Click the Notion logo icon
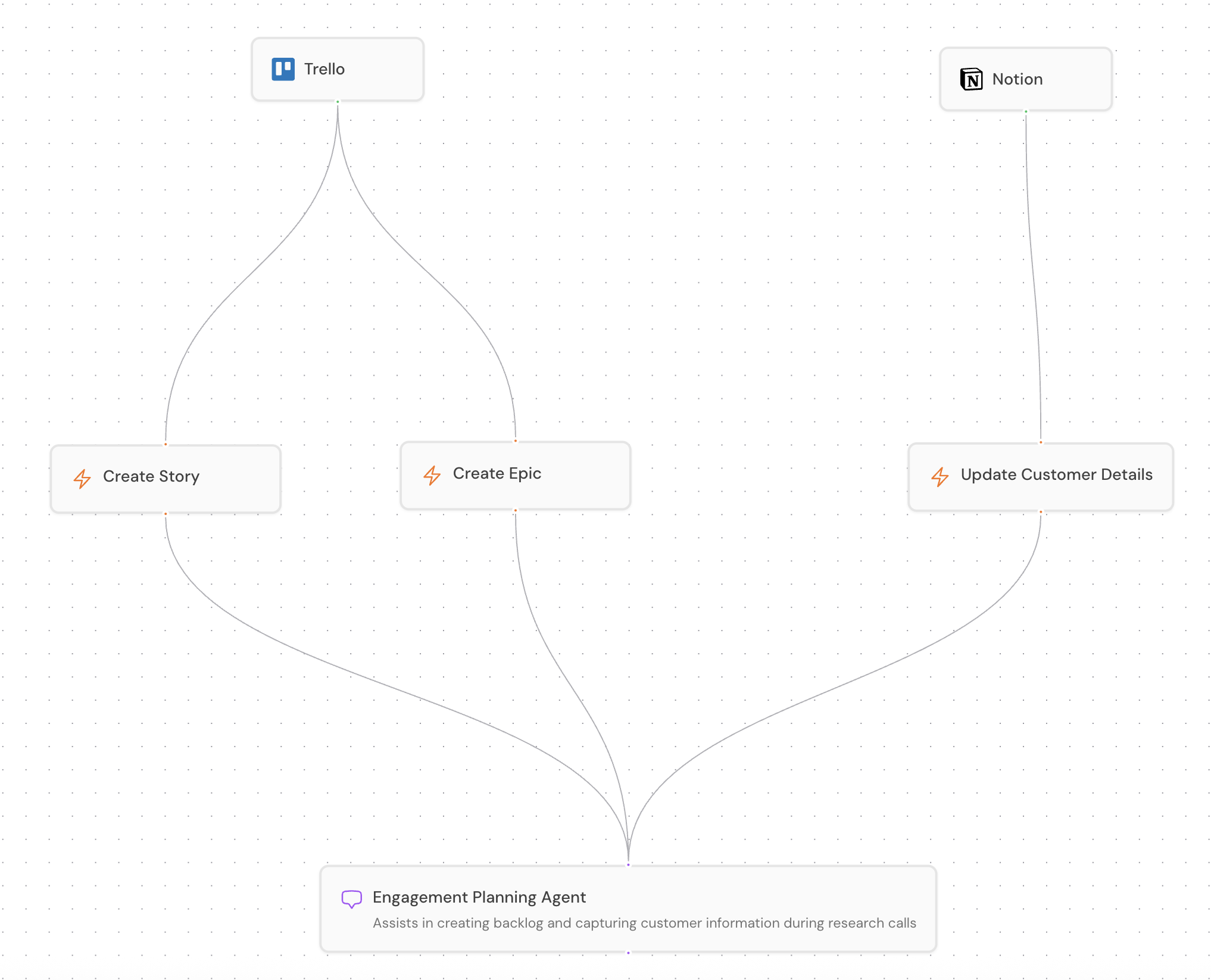The height and width of the screenshot is (980, 1211). pyautogui.click(x=972, y=79)
